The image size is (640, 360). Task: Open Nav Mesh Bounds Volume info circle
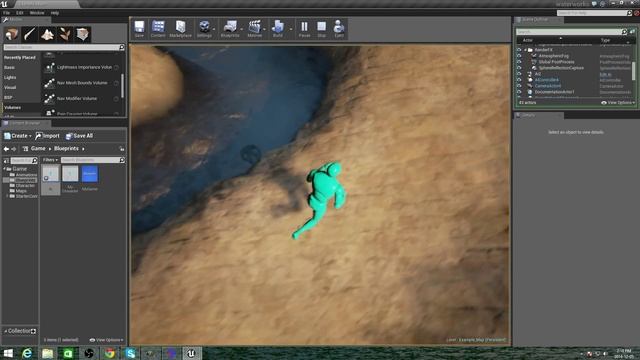point(116,83)
